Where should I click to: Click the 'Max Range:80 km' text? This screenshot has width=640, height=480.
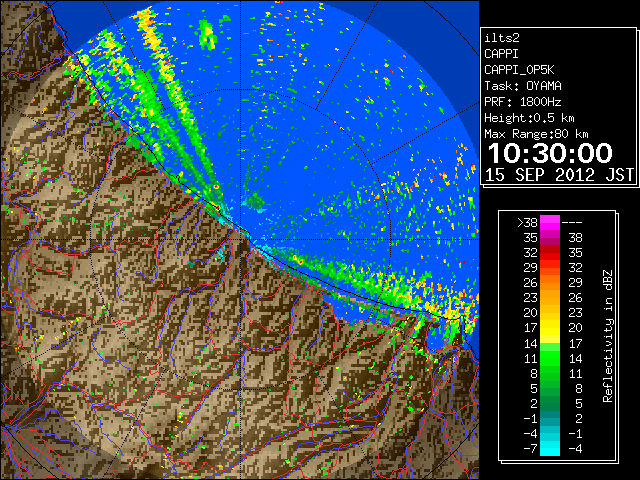536,134
